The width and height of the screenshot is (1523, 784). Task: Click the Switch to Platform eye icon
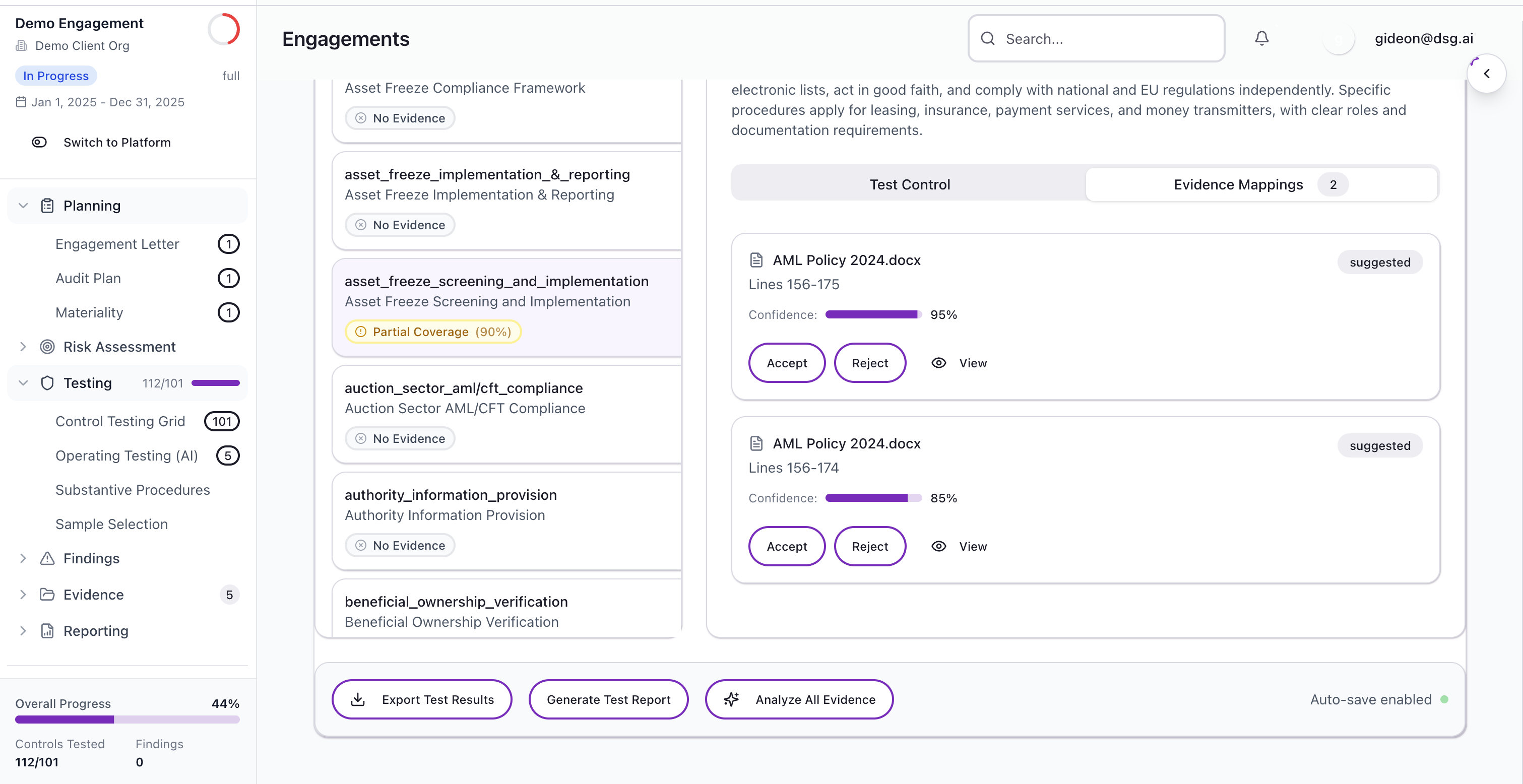point(39,142)
